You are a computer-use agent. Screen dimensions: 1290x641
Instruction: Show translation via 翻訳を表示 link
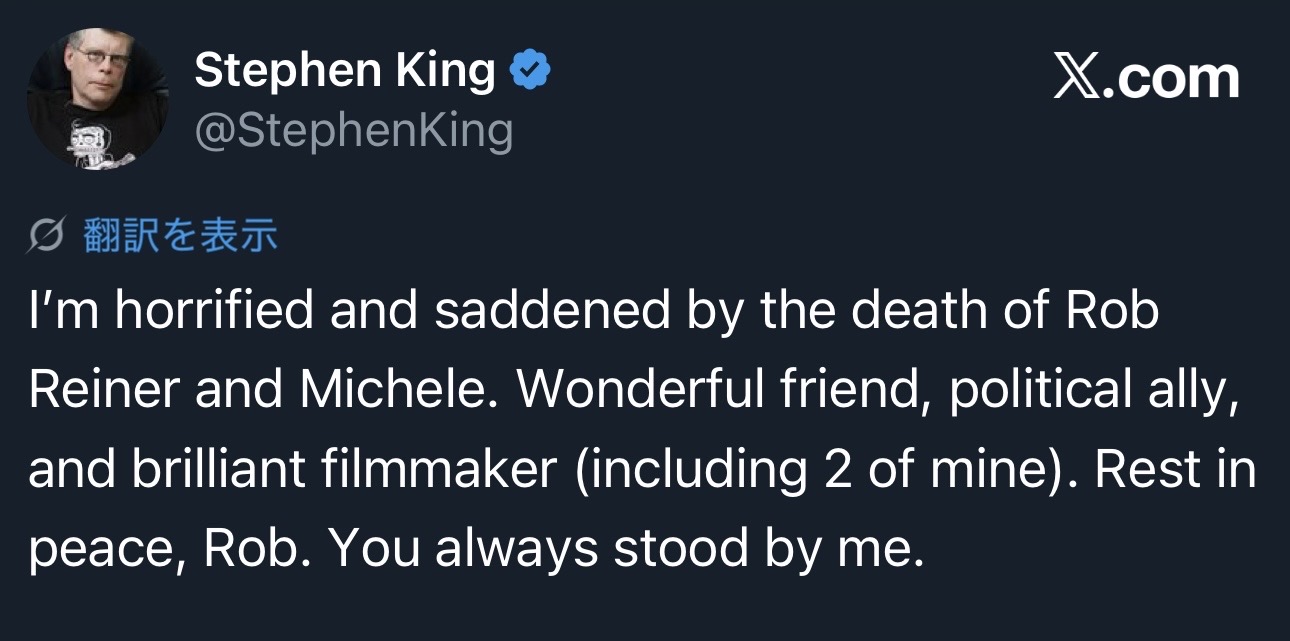point(180,235)
